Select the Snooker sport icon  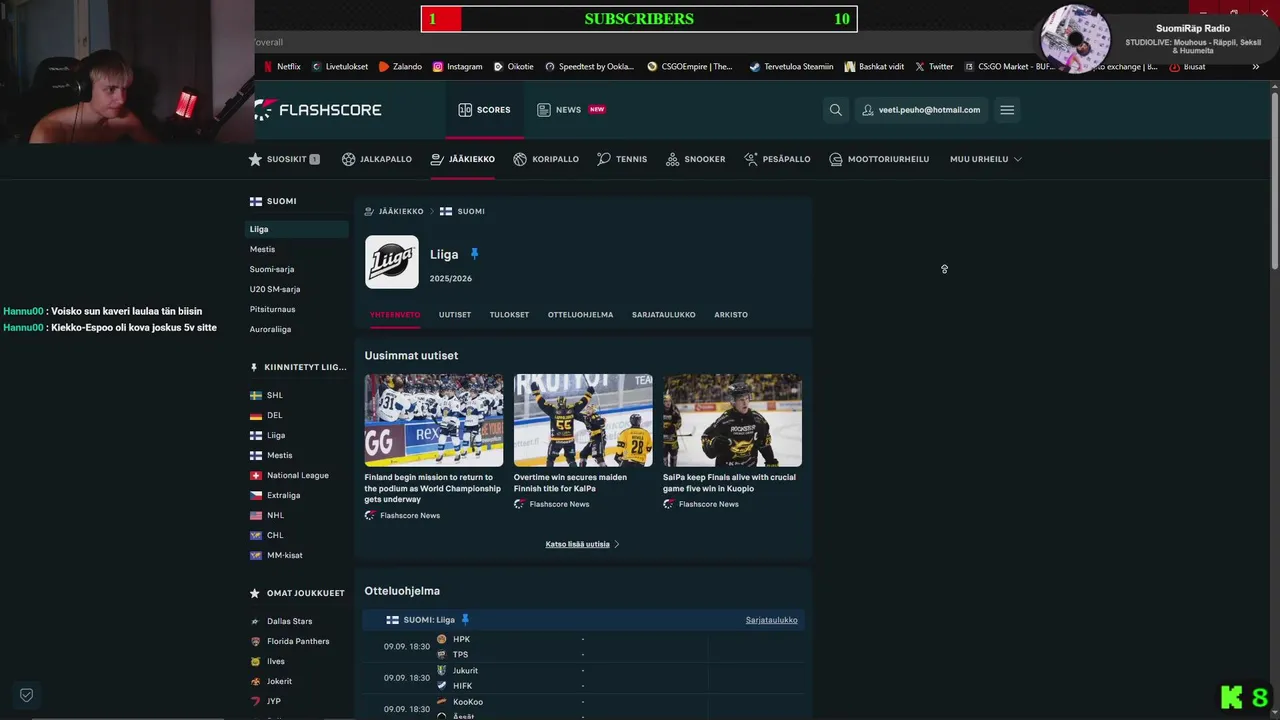pyautogui.click(x=672, y=159)
